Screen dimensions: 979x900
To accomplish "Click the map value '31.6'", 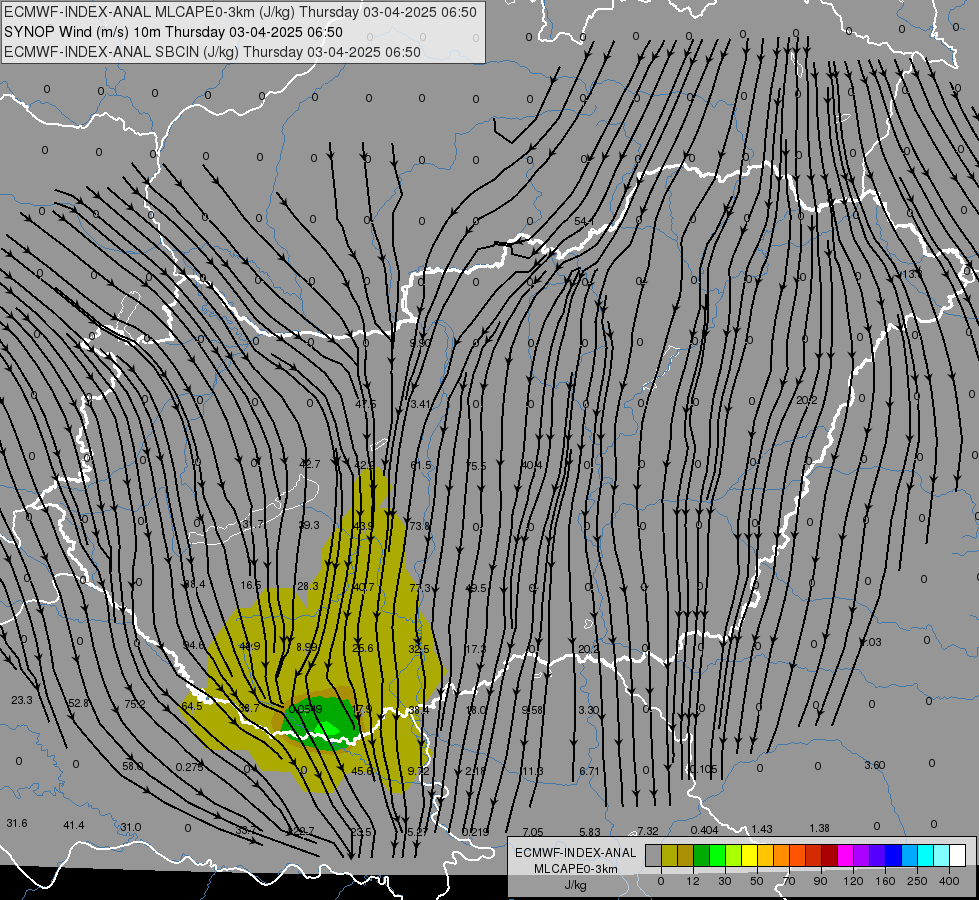I will (17, 823).
